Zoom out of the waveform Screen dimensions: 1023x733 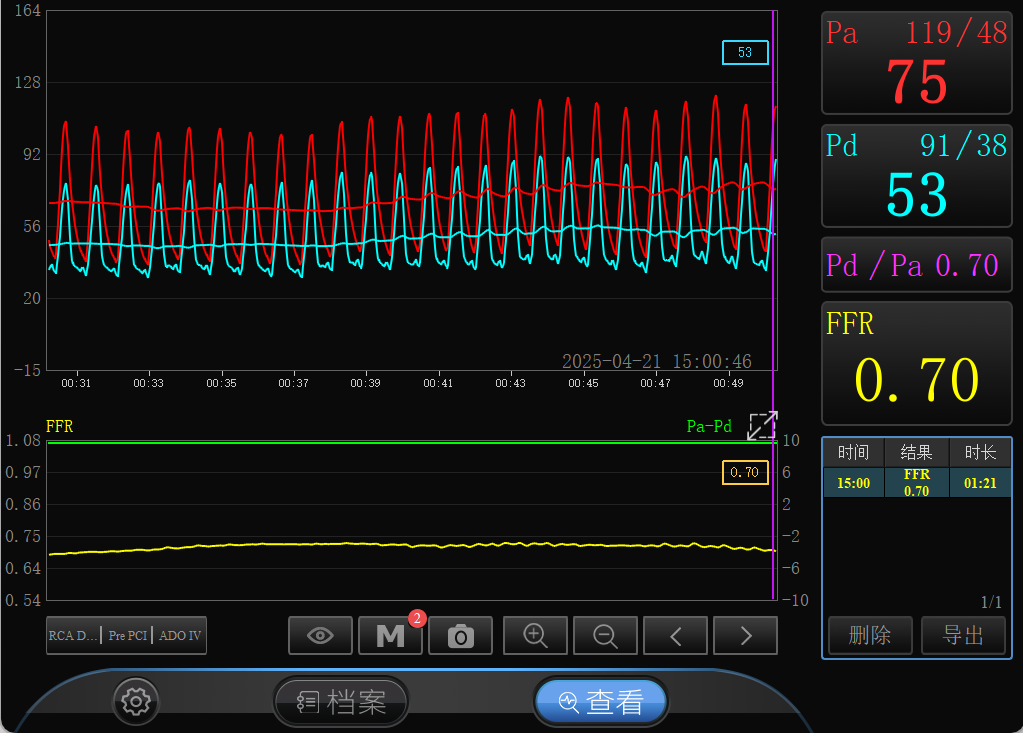point(605,635)
